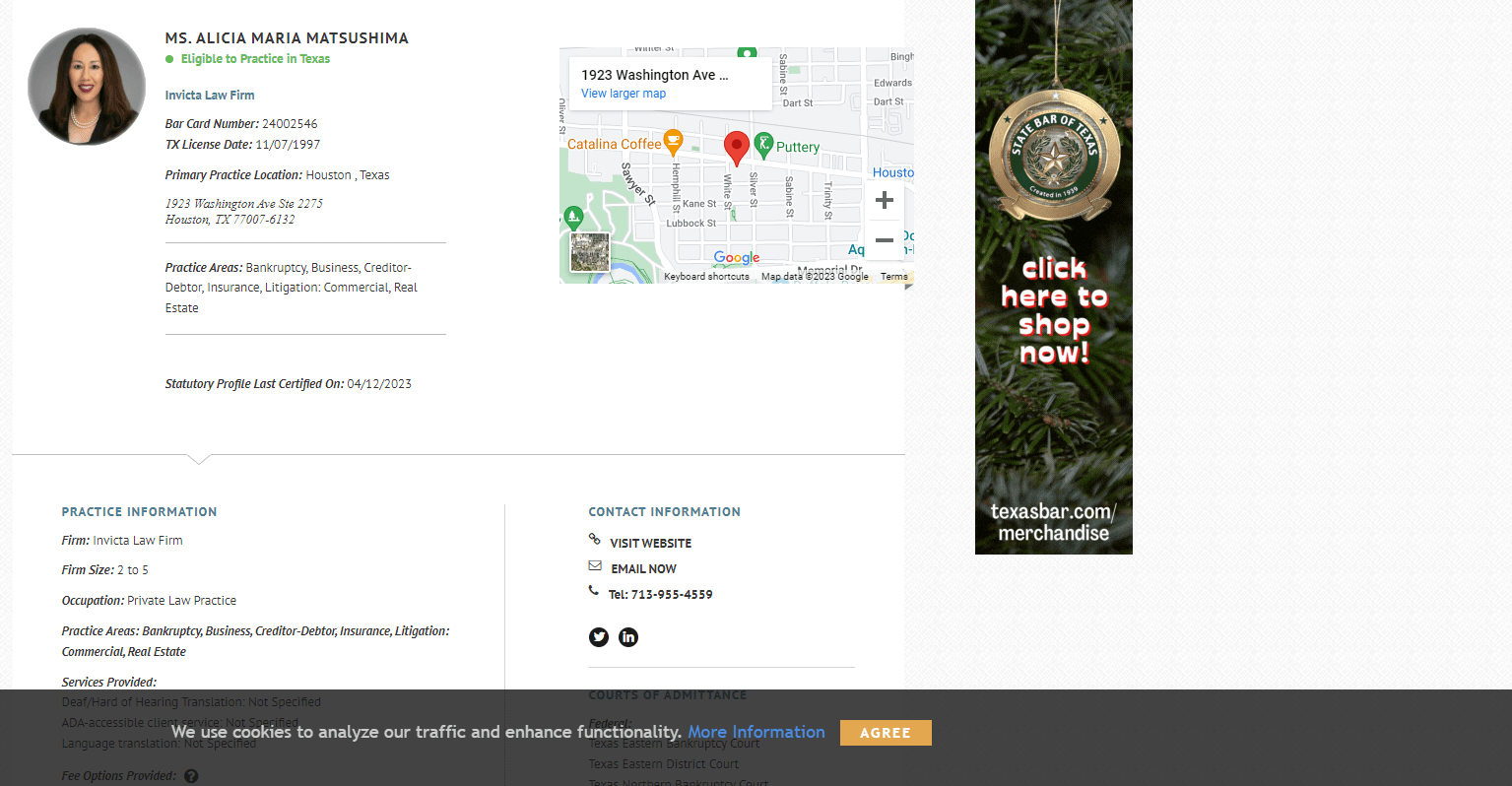Click Primary Practice Location Houston, Texas
1512x786 pixels.
point(278,175)
